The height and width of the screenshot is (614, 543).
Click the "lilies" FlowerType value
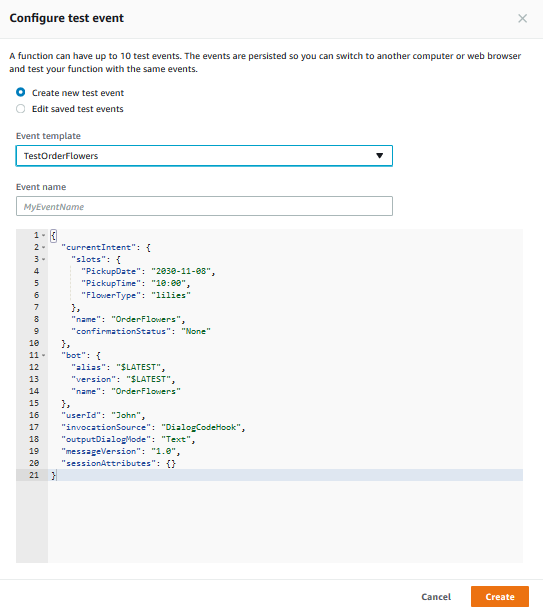171,295
